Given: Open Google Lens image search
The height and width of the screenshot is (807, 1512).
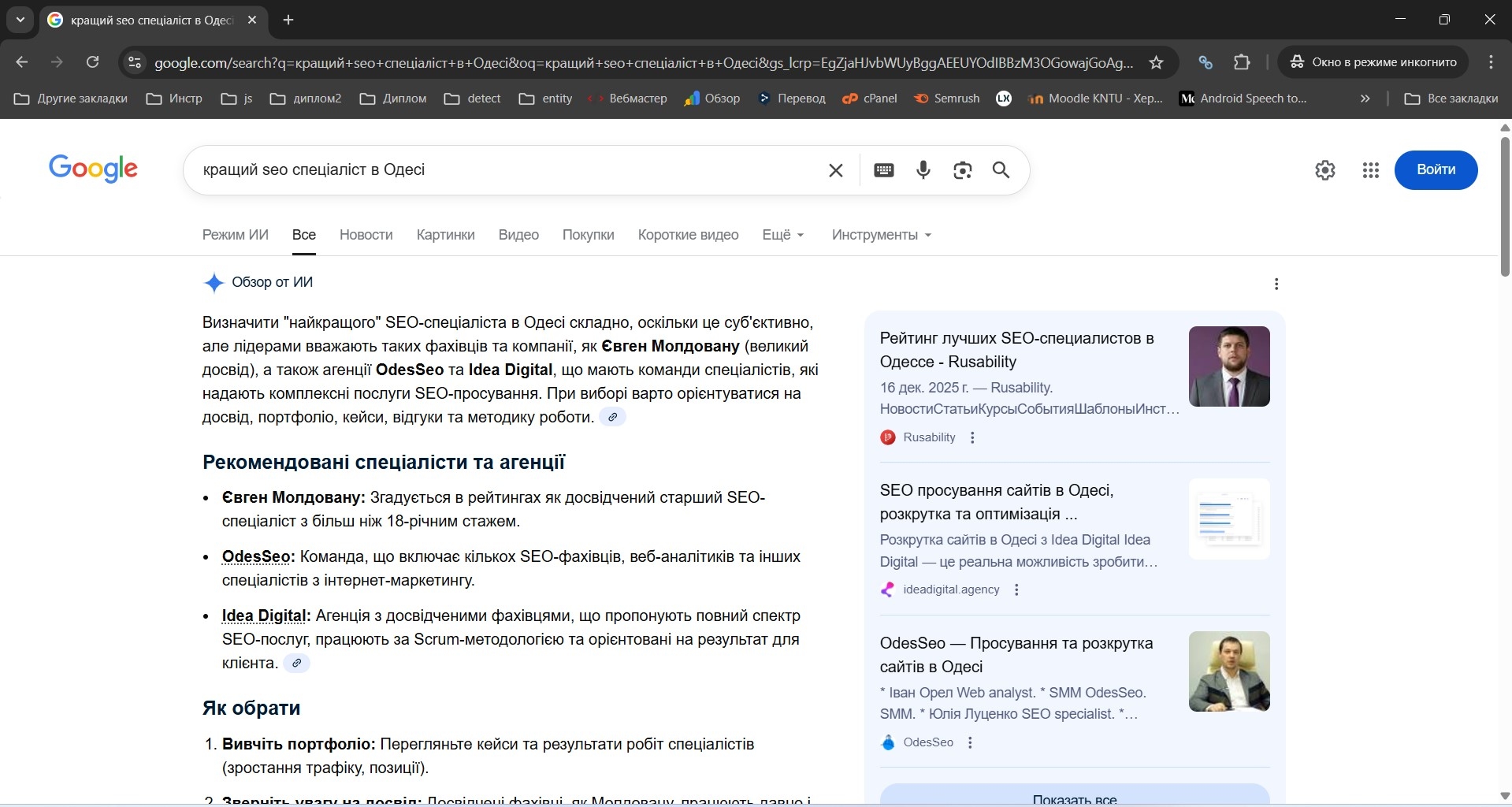Looking at the screenshot, I should pos(962,169).
